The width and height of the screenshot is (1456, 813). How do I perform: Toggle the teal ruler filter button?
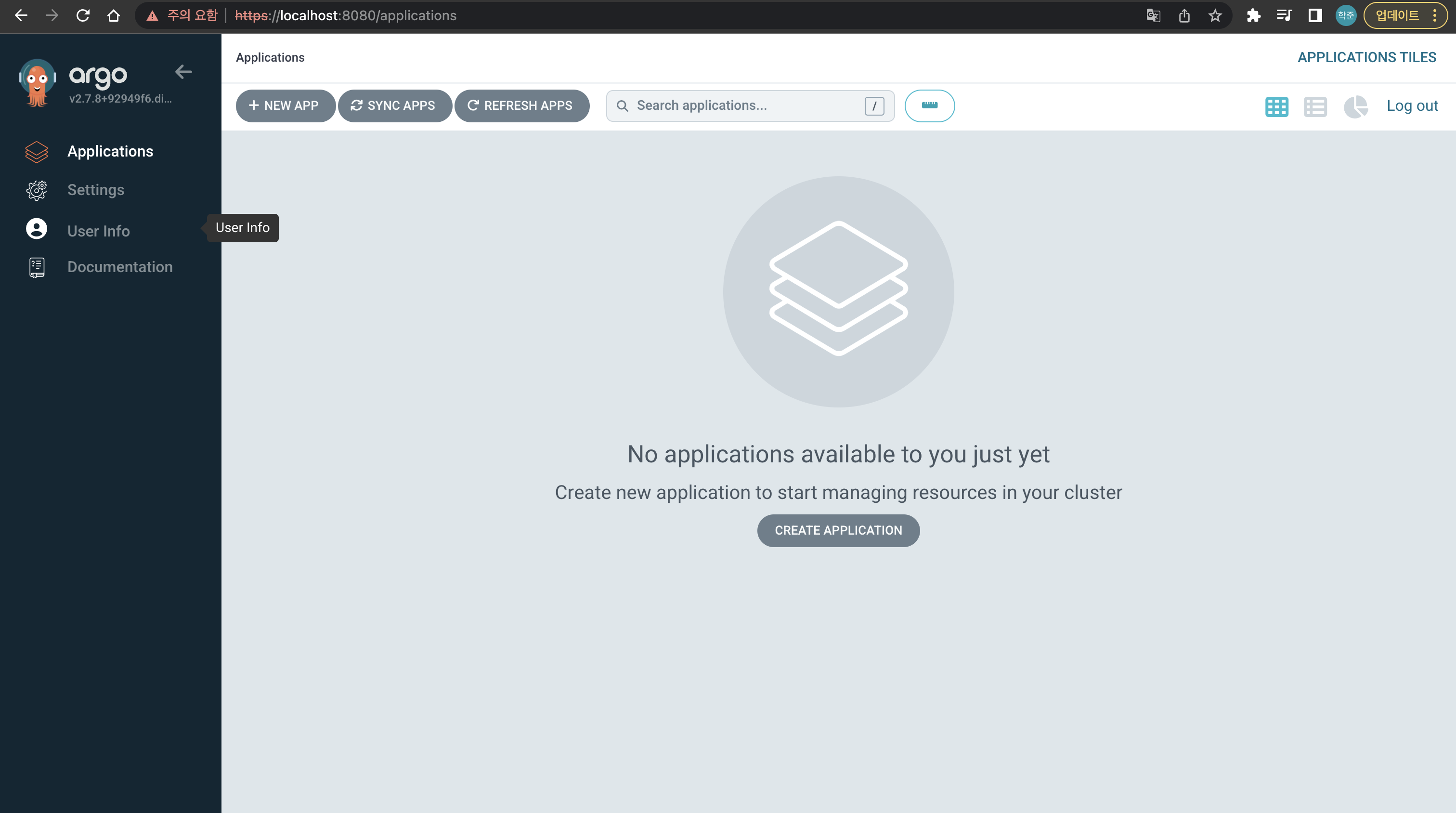pyautogui.click(x=929, y=106)
